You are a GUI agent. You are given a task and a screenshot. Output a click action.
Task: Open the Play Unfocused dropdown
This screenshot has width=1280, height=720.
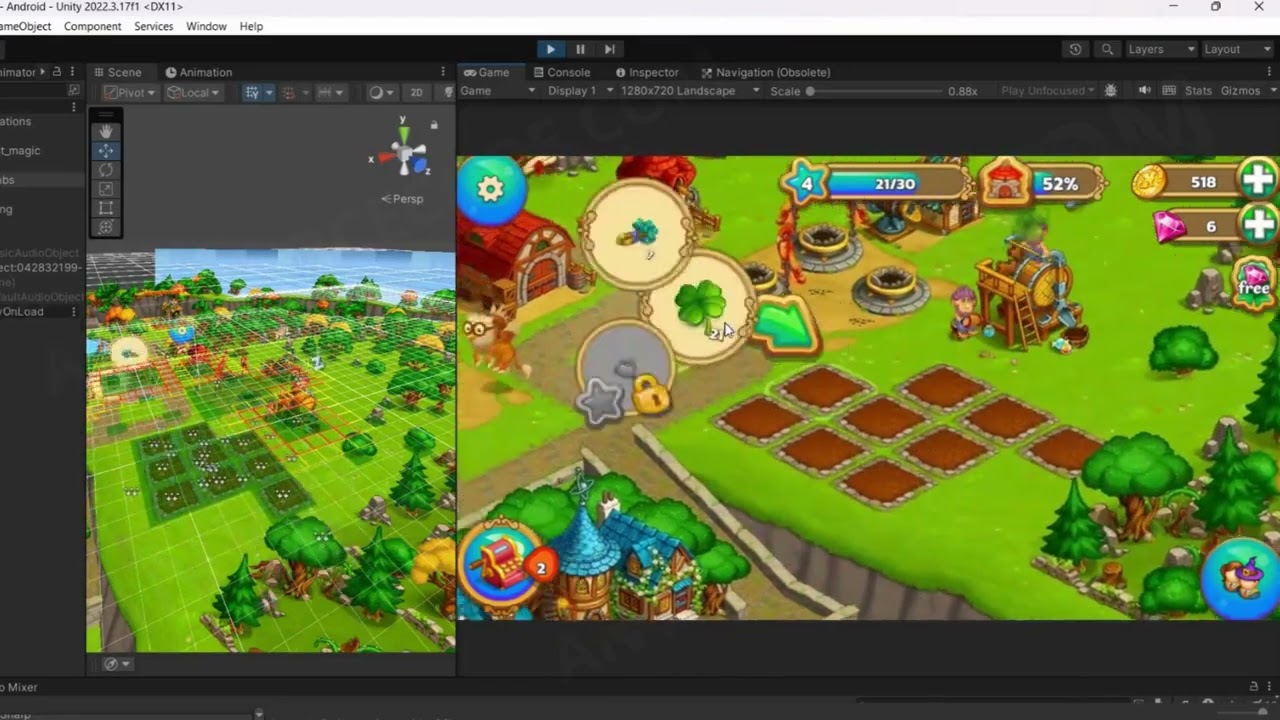click(1048, 91)
